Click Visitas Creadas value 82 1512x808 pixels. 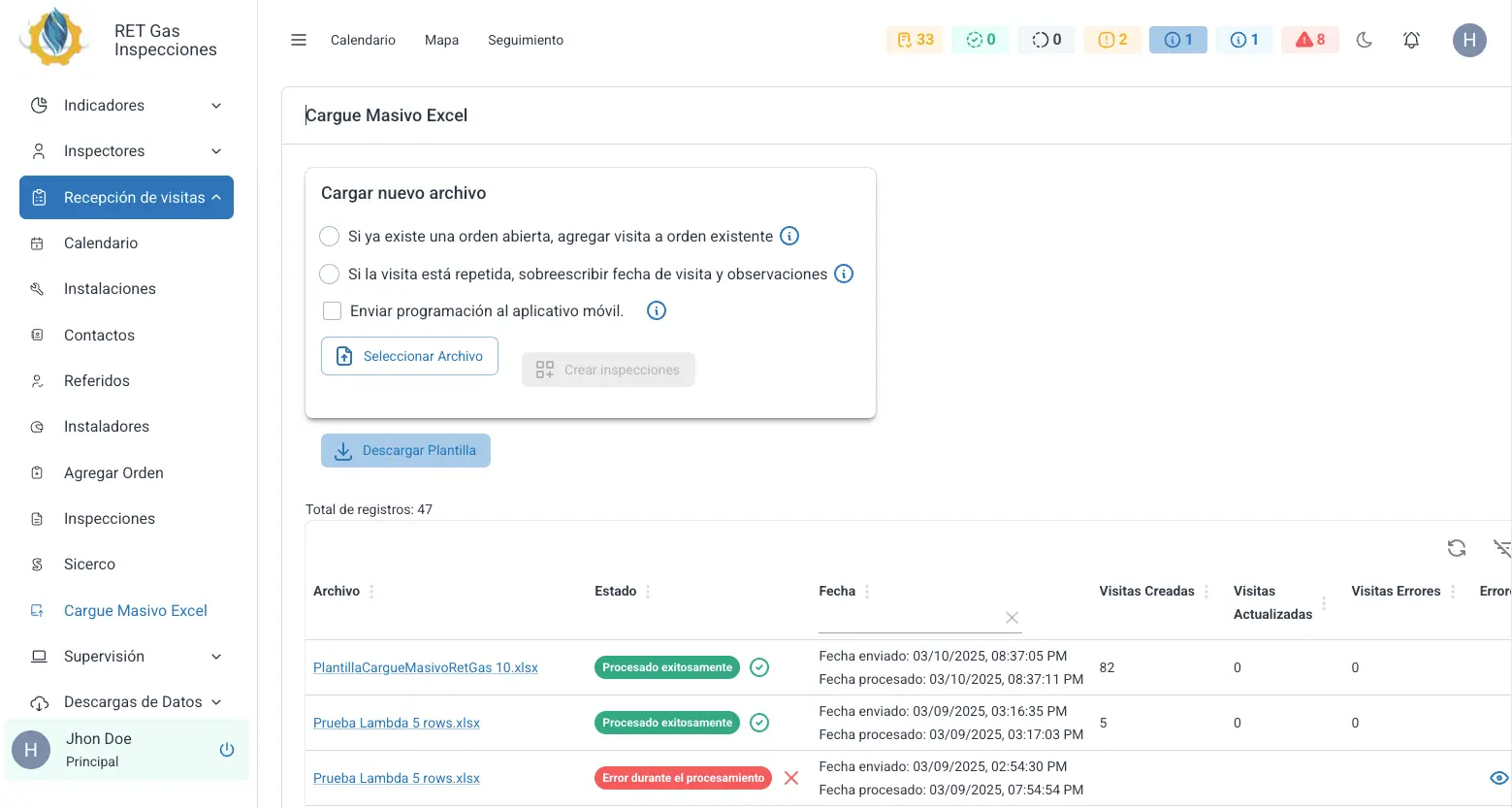point(1107,667)
